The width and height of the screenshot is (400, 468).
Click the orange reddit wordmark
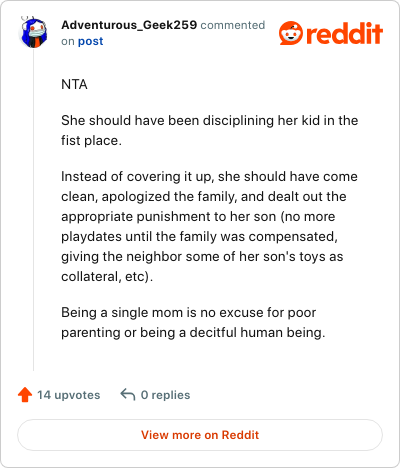[344, 33]
